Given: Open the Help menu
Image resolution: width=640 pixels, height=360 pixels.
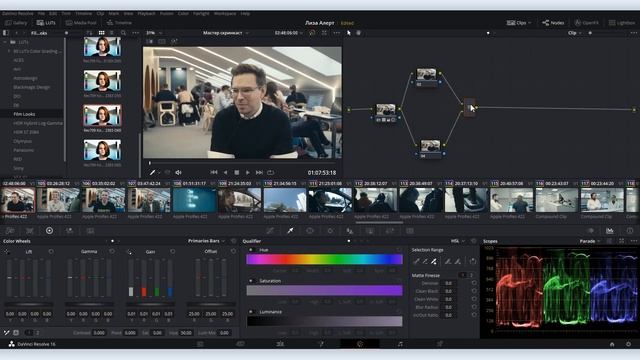Looking at the screenshot, I should click(245, 13).
